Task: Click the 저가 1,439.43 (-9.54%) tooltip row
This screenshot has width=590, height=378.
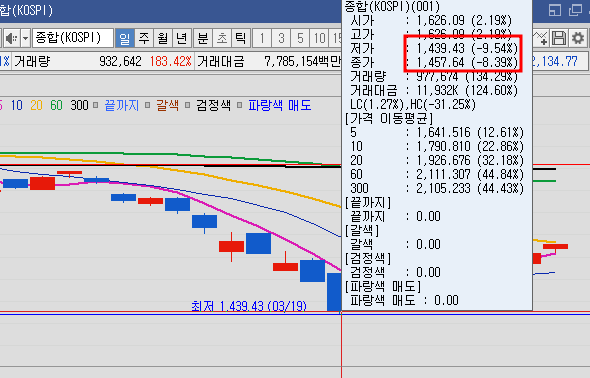Action: coord(434,48)
